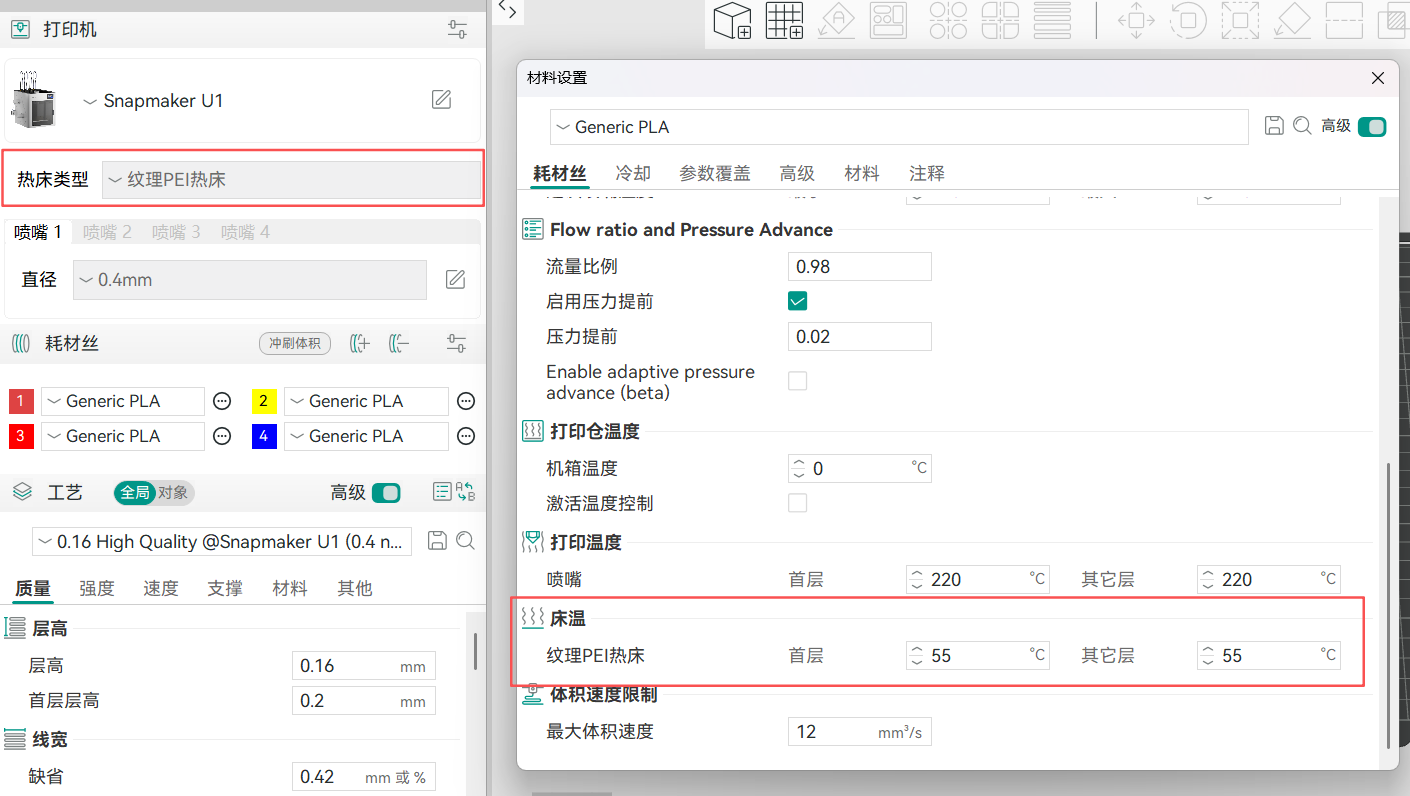The height and width of the screenshot is (796, 1410).
Task: Toggle 高级 switch in material settings dialog
Action: pyautogui.click(x=1372, y=127)
